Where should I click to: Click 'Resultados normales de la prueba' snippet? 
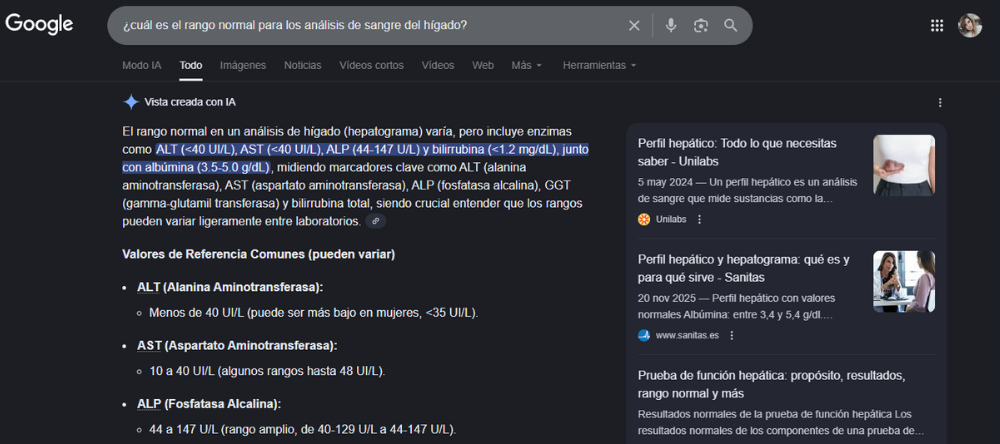[x=781, y=422]
